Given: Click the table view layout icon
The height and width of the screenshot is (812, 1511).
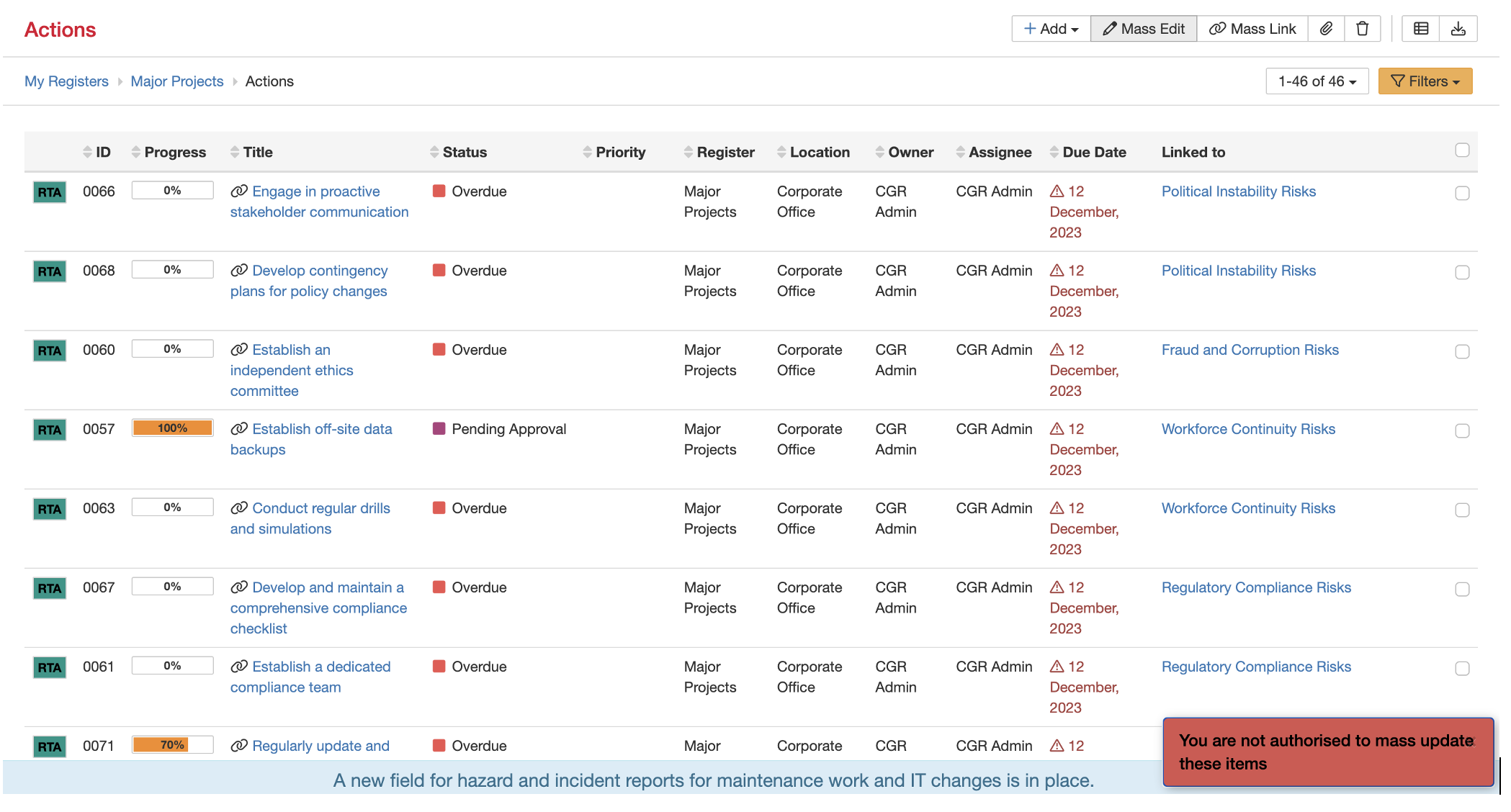Looking at the screenshot, I should point(1420,29).
